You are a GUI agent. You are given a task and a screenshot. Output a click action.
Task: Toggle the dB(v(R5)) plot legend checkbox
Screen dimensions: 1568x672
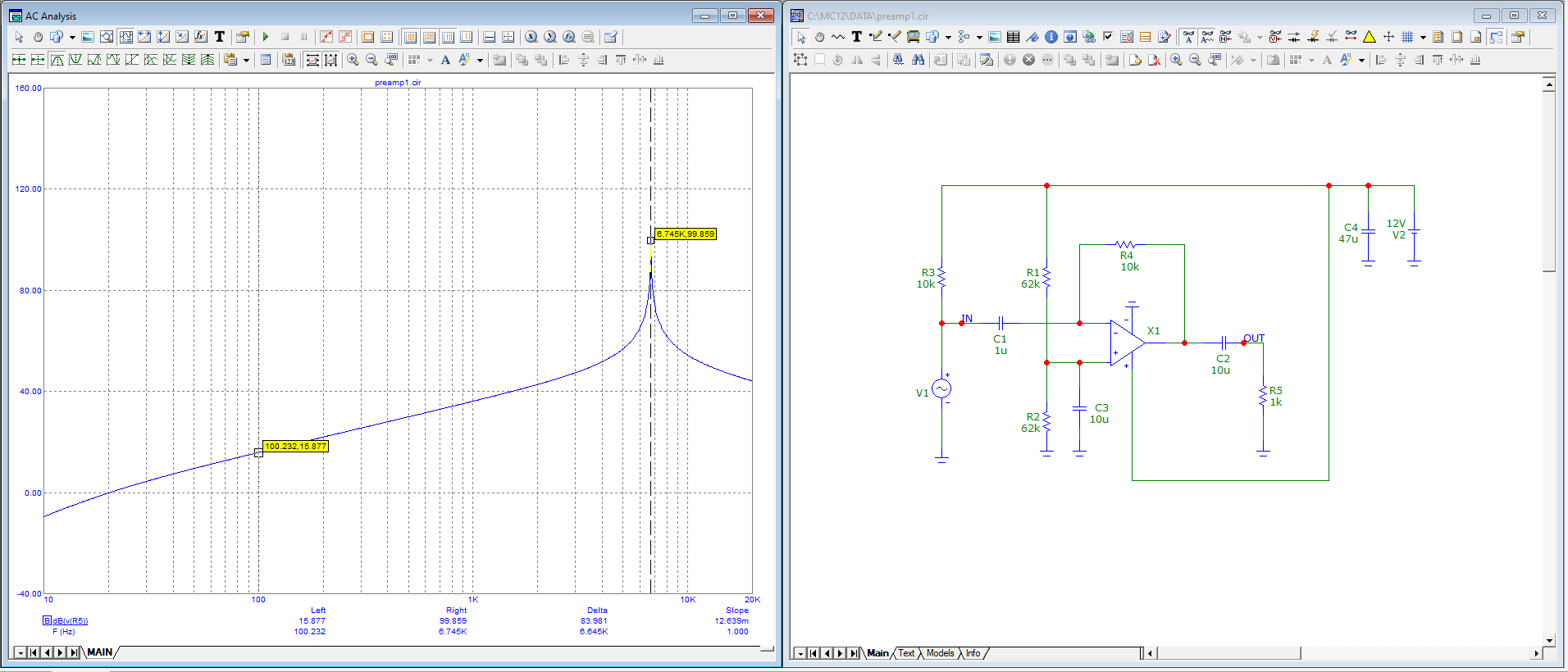(47, 620)
